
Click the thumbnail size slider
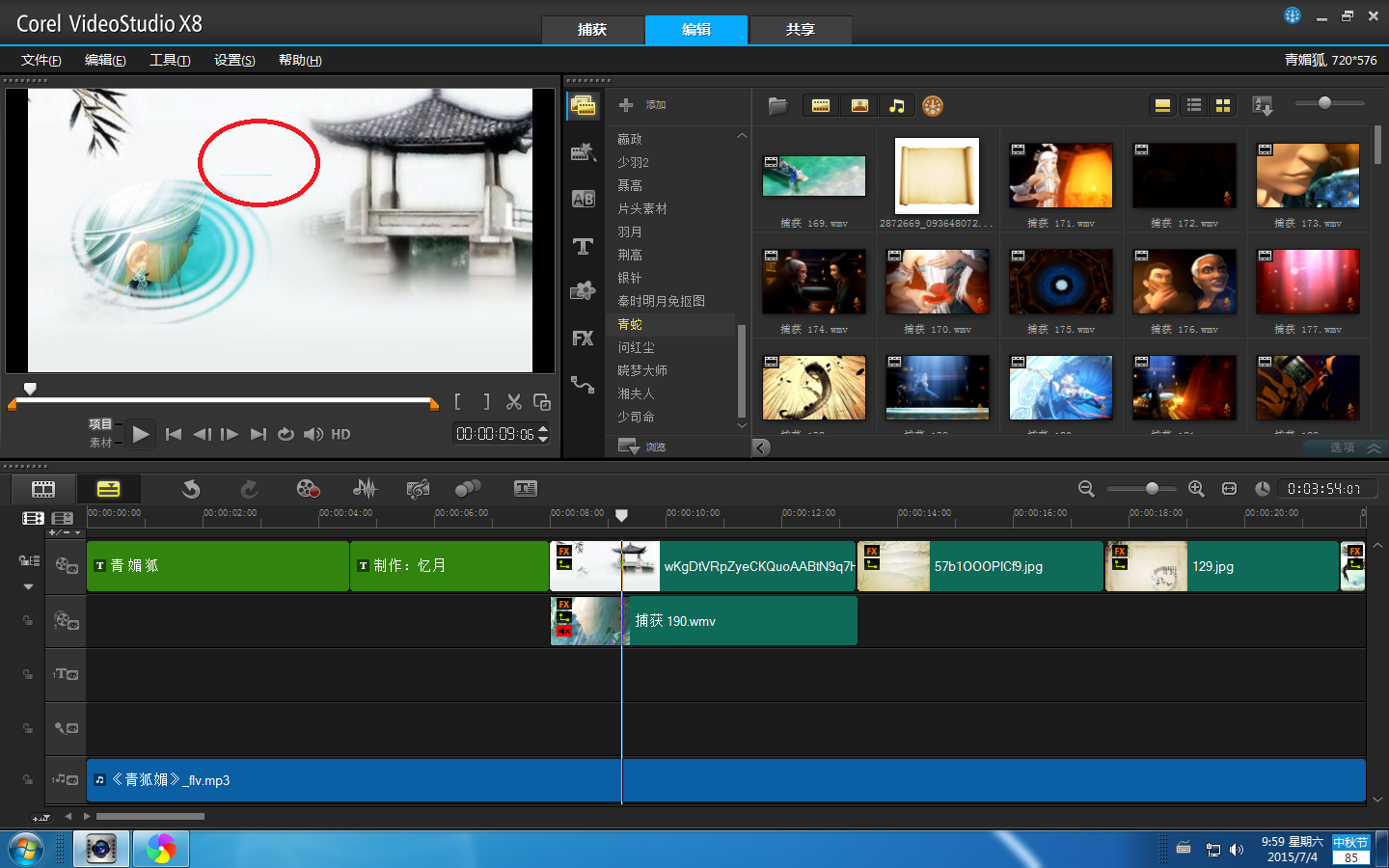[1324, 103]
